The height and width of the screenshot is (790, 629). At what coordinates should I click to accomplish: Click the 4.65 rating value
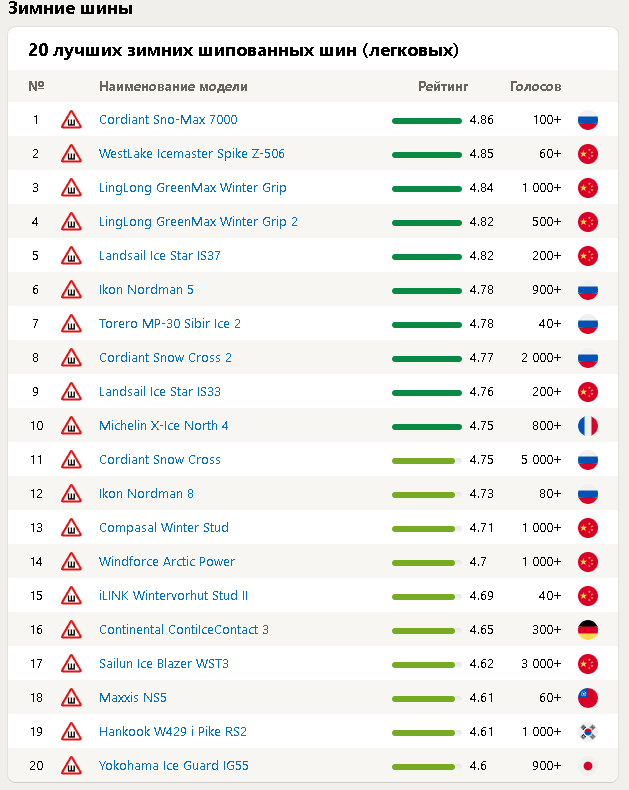pyautogui.click(x=481, y=630)
